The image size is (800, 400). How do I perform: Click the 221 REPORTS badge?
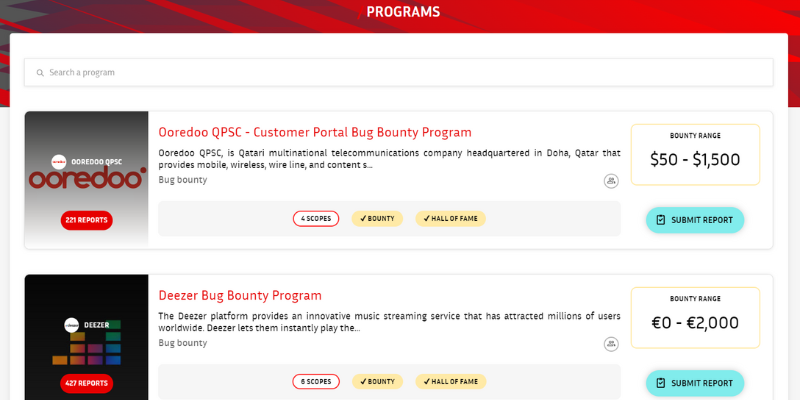tap(86, 220)
